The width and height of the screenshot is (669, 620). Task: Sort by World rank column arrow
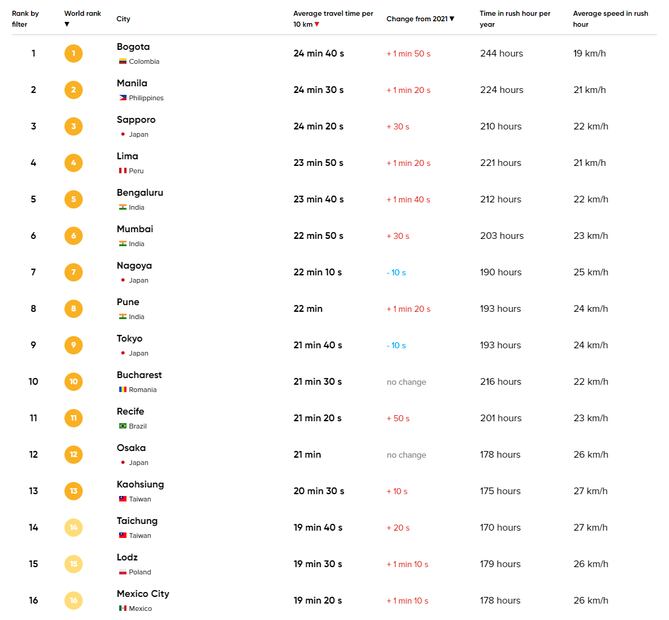(x=67, y=24)
